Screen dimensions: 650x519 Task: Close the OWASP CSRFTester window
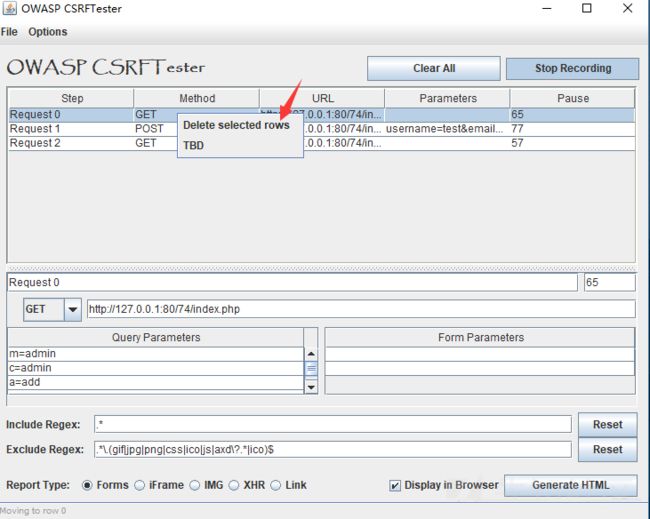627,8
